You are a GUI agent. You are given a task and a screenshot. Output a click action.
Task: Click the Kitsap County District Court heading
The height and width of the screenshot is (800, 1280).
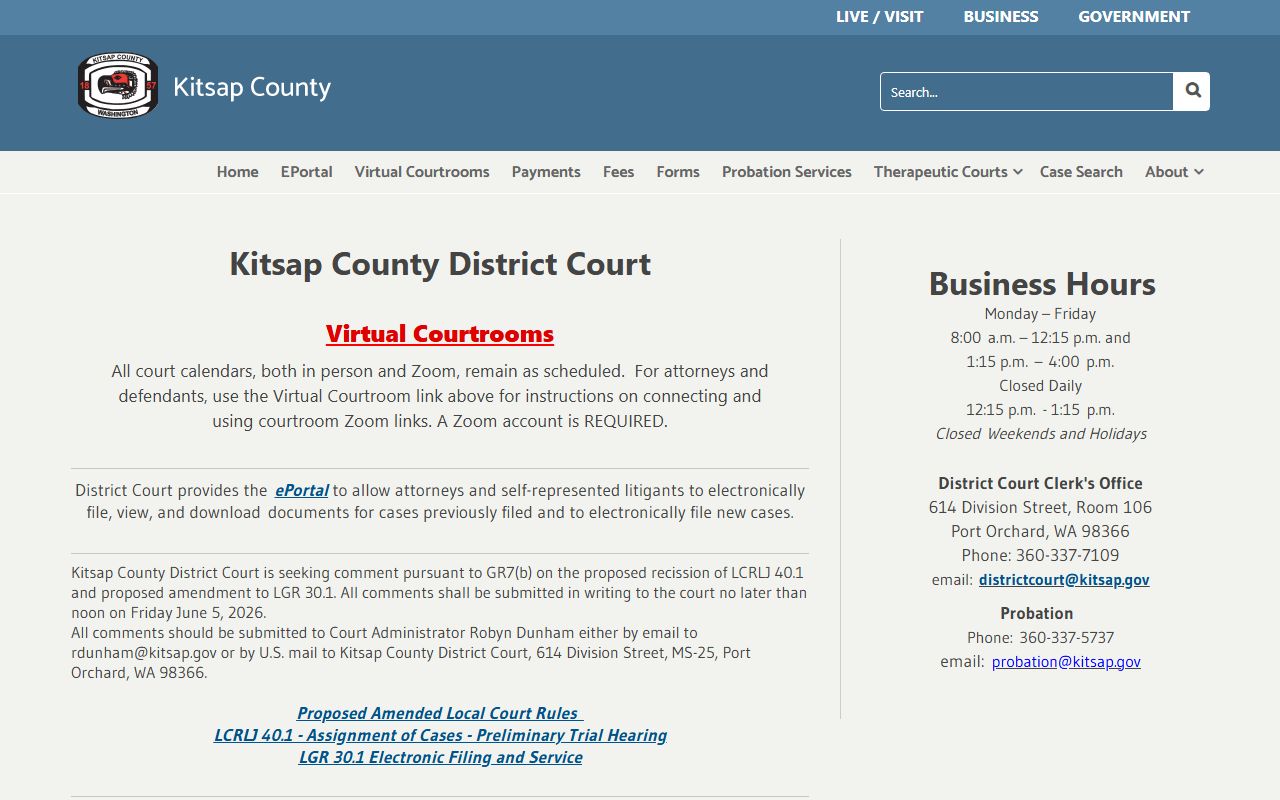point(440,264)
